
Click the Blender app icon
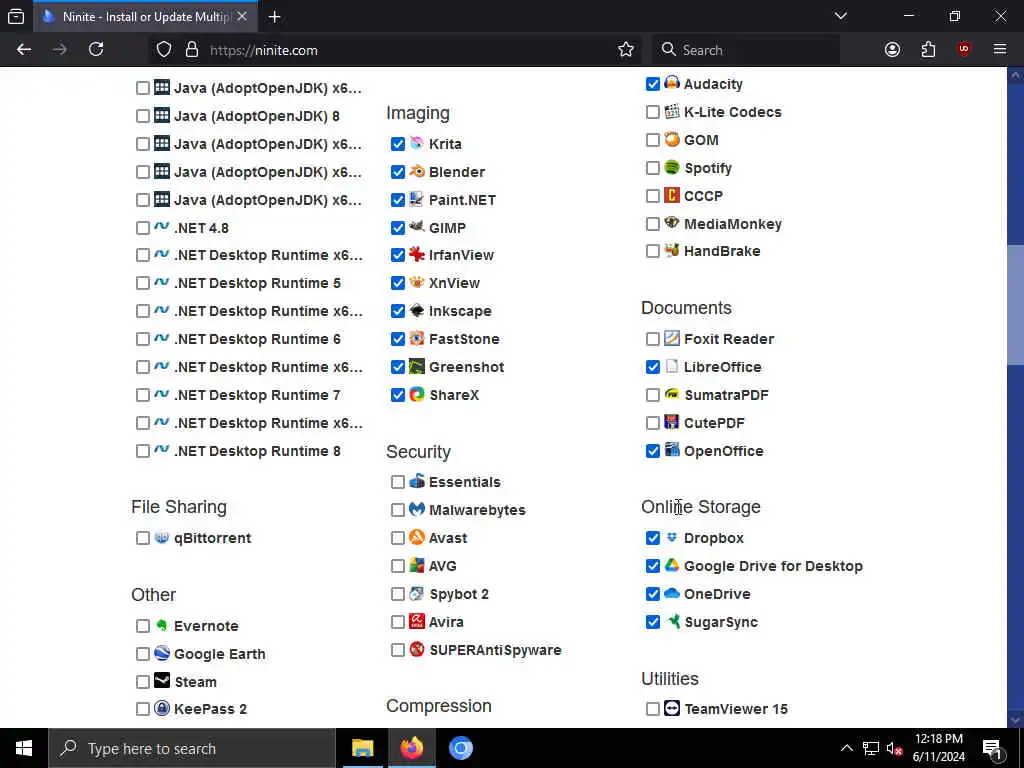coord(417,171)
